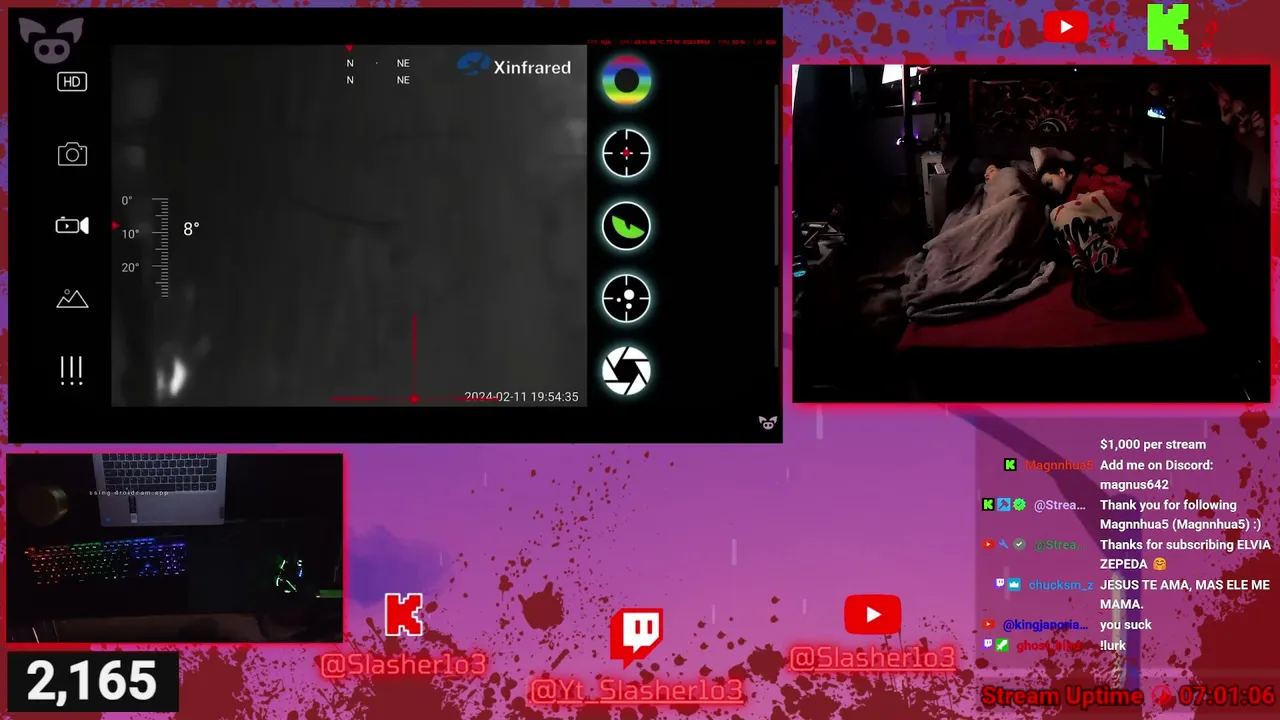Image resolution: width=1280 pixels, height=720 pixels.
Task: Click the YouTube icon beside the green Kick icon
Action: (x=1065, y=27)
